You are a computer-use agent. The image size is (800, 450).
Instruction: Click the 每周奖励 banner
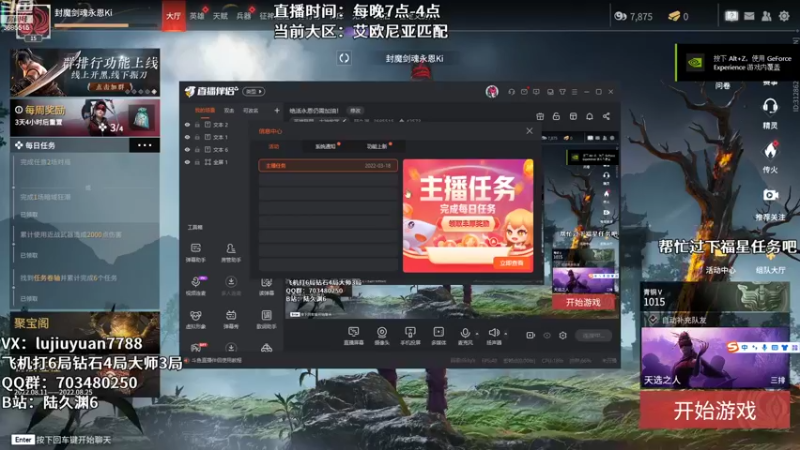pos(85,118)
